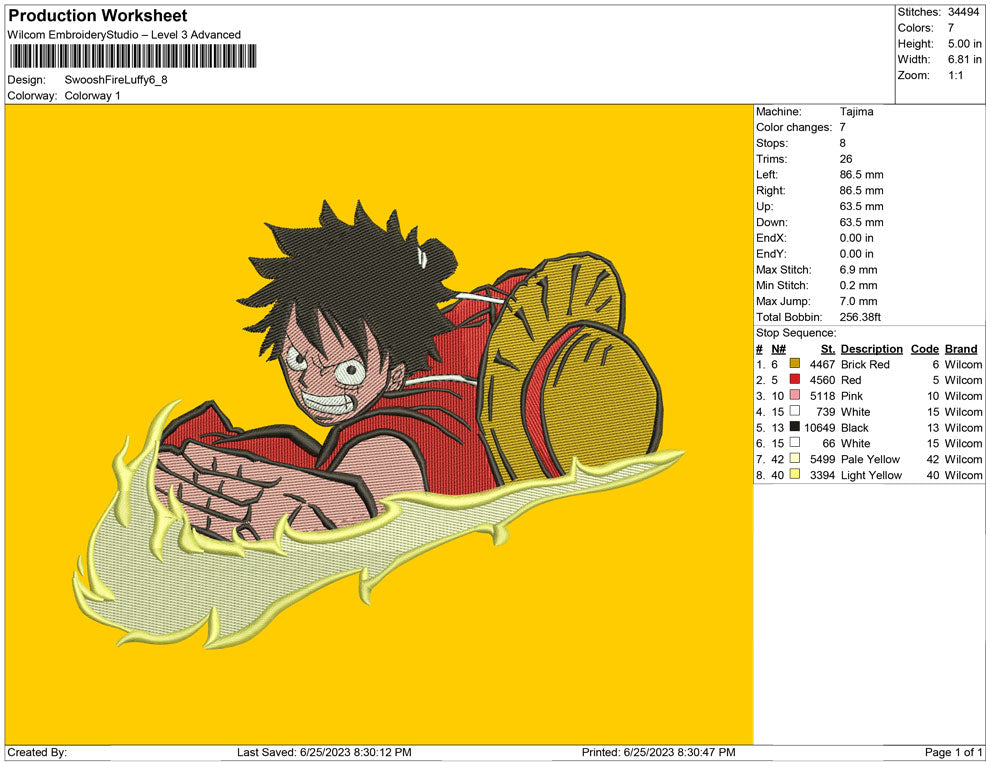Click the EndX value '0.00 in'
The height and width of the screenshot is (762, 990).
856,238
